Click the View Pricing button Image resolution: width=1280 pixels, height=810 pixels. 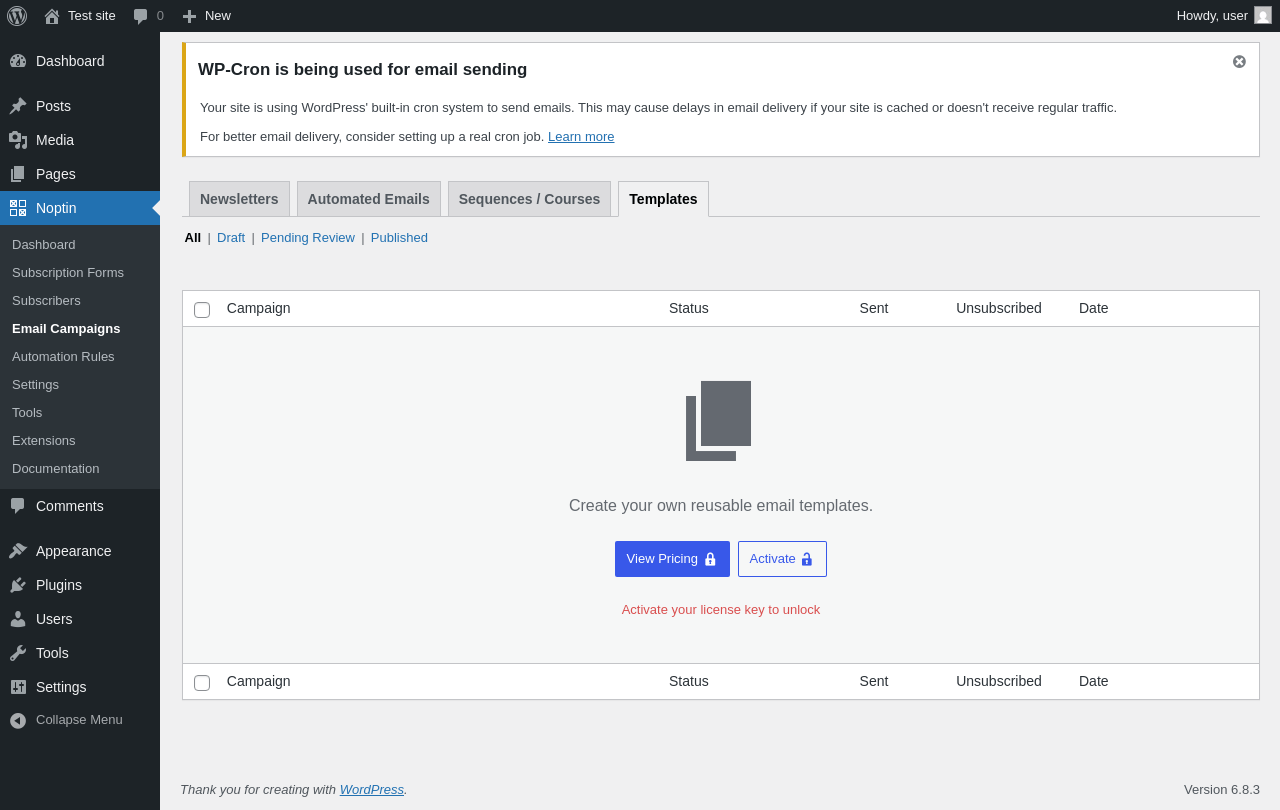(x=672, y=559)
